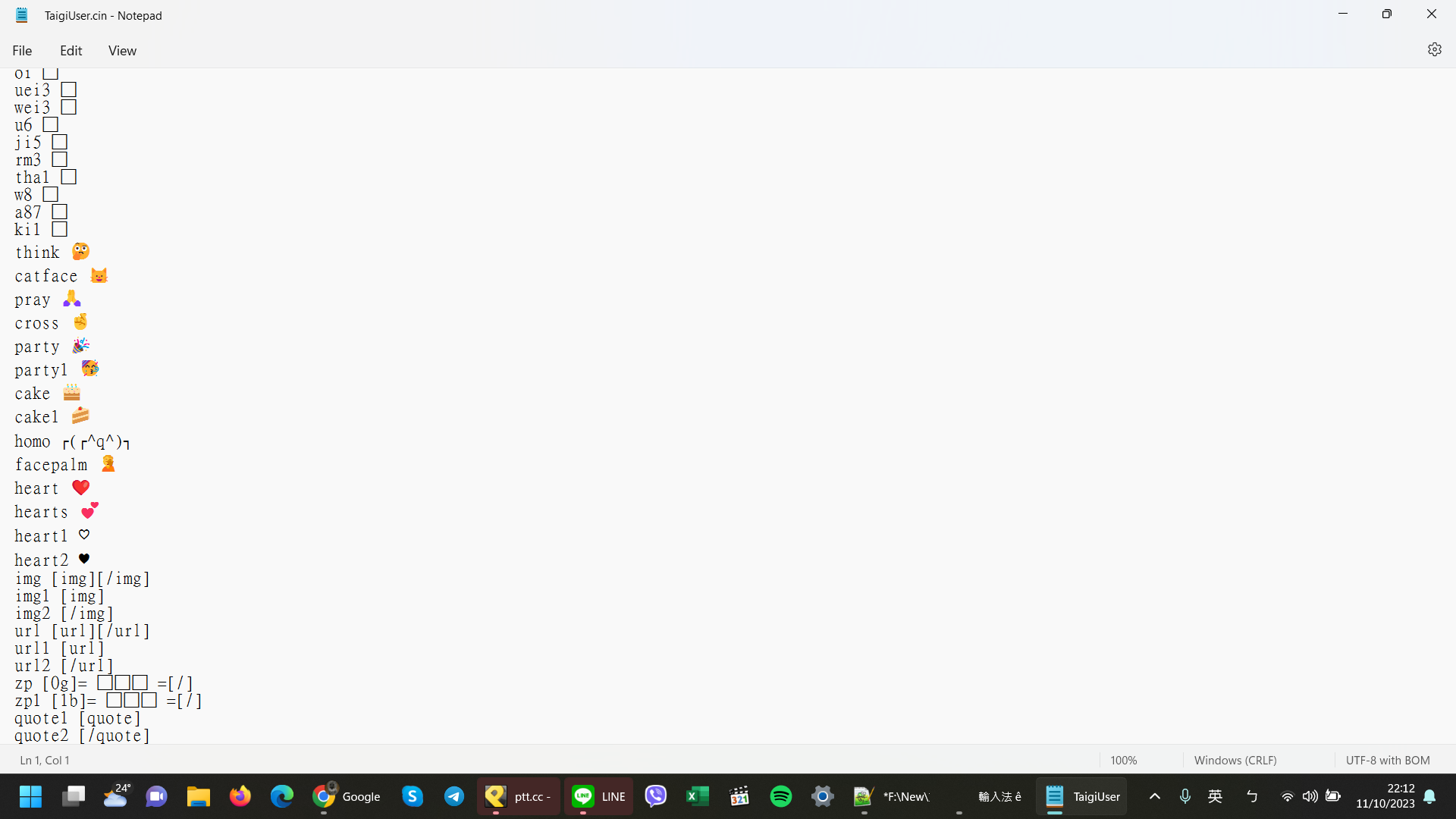Screen dimensions: 1456x819
Task: Open Task View on the taskbar
Action: [x=74, y=796]
